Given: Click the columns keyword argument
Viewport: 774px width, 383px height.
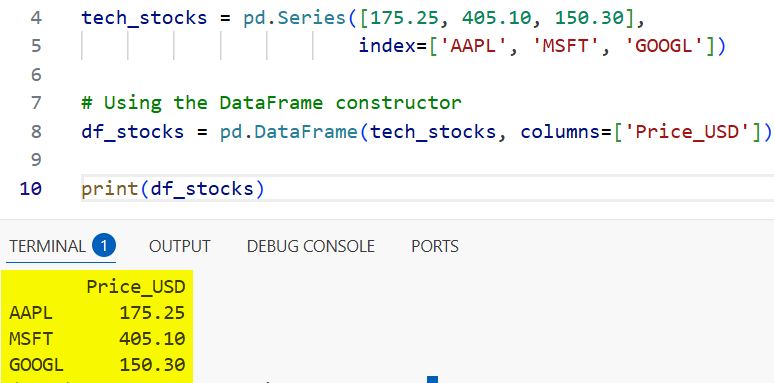Looking at the screenshot, I should pyautogui.click(x=561, y=132).
